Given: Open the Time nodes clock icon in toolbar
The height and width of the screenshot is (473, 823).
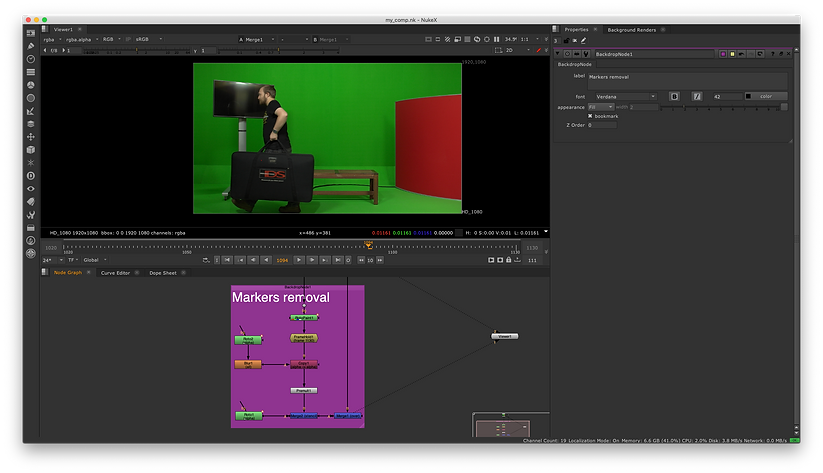Looking at the screenshot, I should point(31,59).
